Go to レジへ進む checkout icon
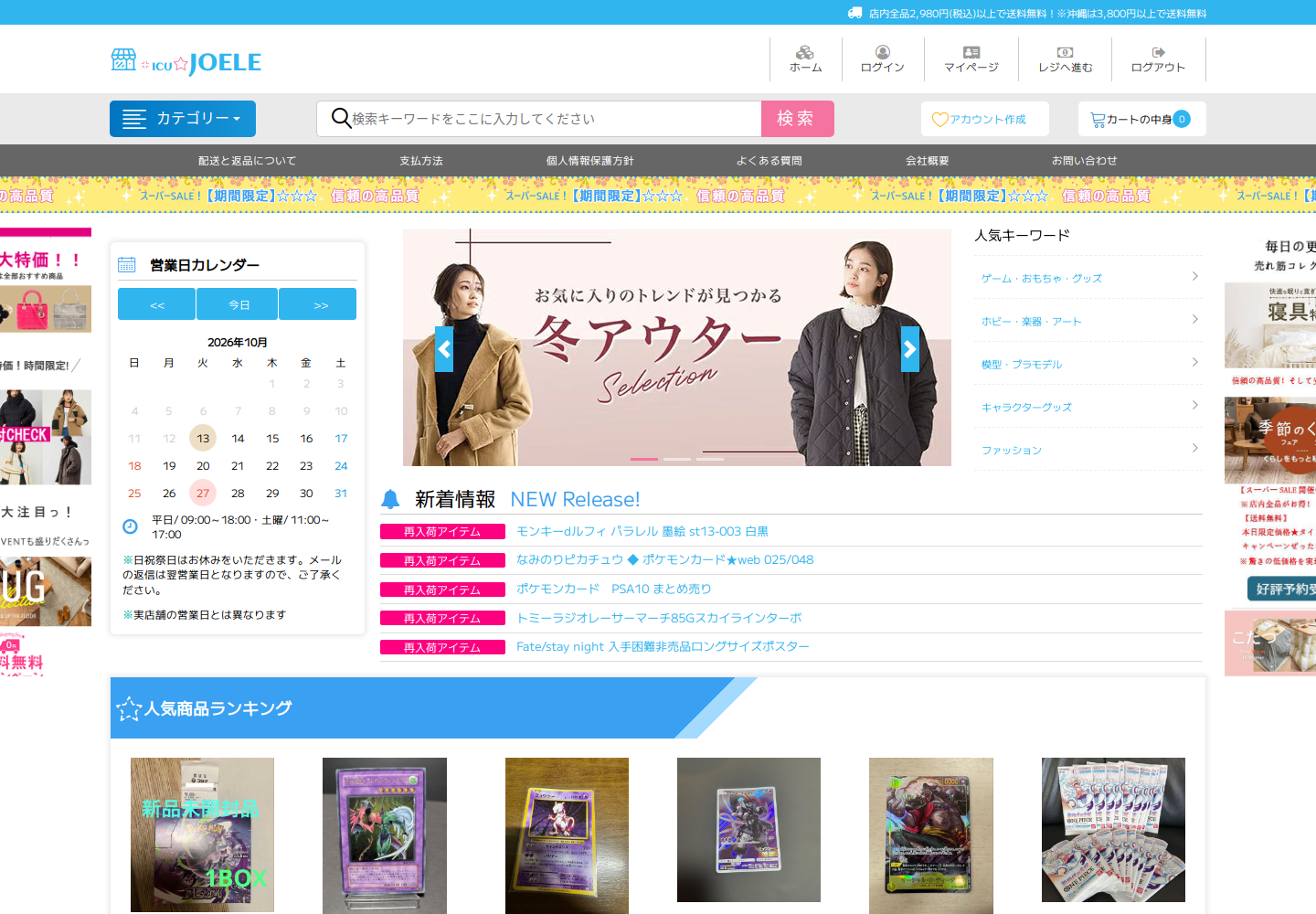Image resolution: width=1316 pixels, height=914 pixels. 1066,52
